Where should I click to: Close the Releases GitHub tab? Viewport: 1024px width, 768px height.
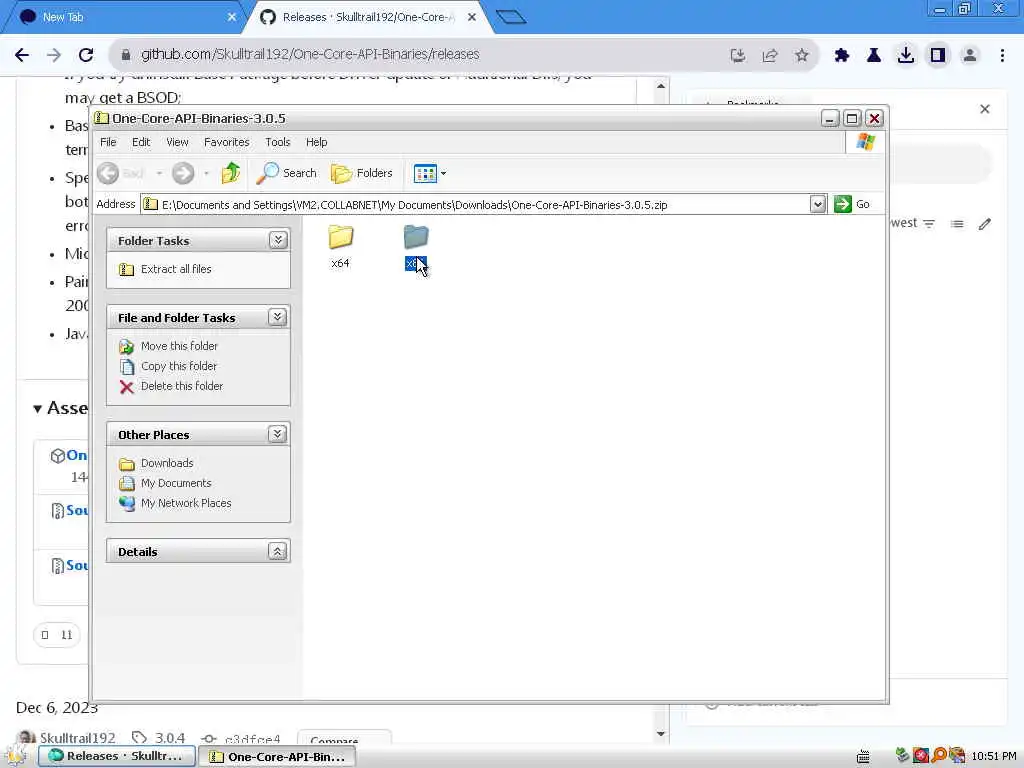point(472,18)
